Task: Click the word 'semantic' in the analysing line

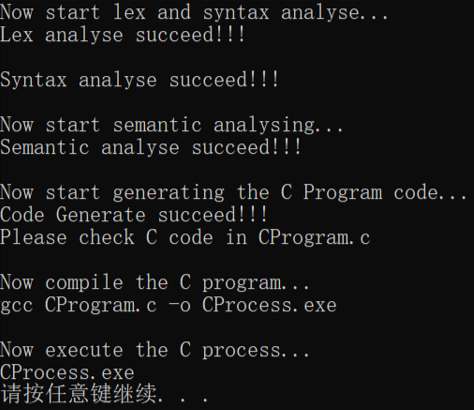Action: [157, 125]
